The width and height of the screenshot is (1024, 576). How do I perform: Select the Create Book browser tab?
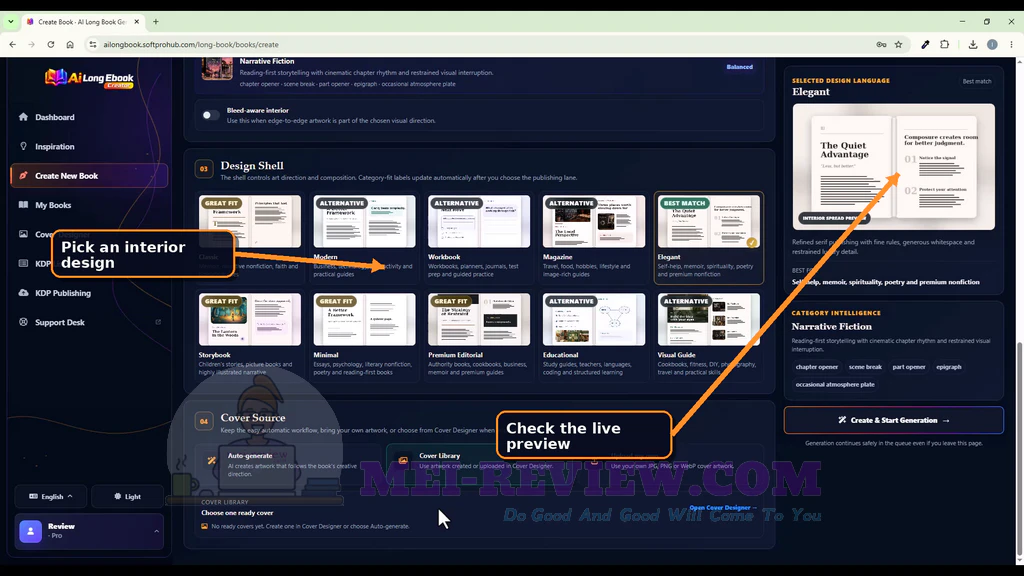82,22
